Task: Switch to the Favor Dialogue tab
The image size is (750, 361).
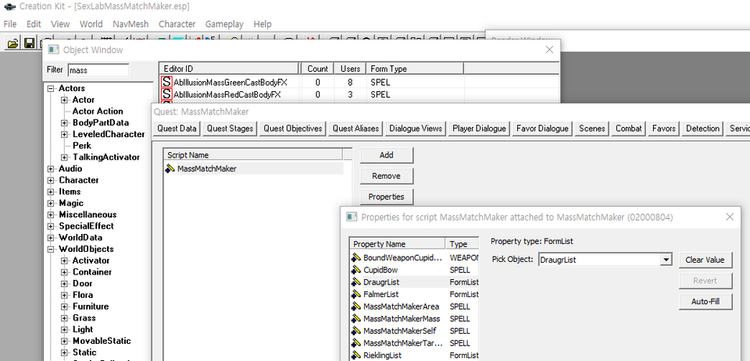Action: [542, 128]
